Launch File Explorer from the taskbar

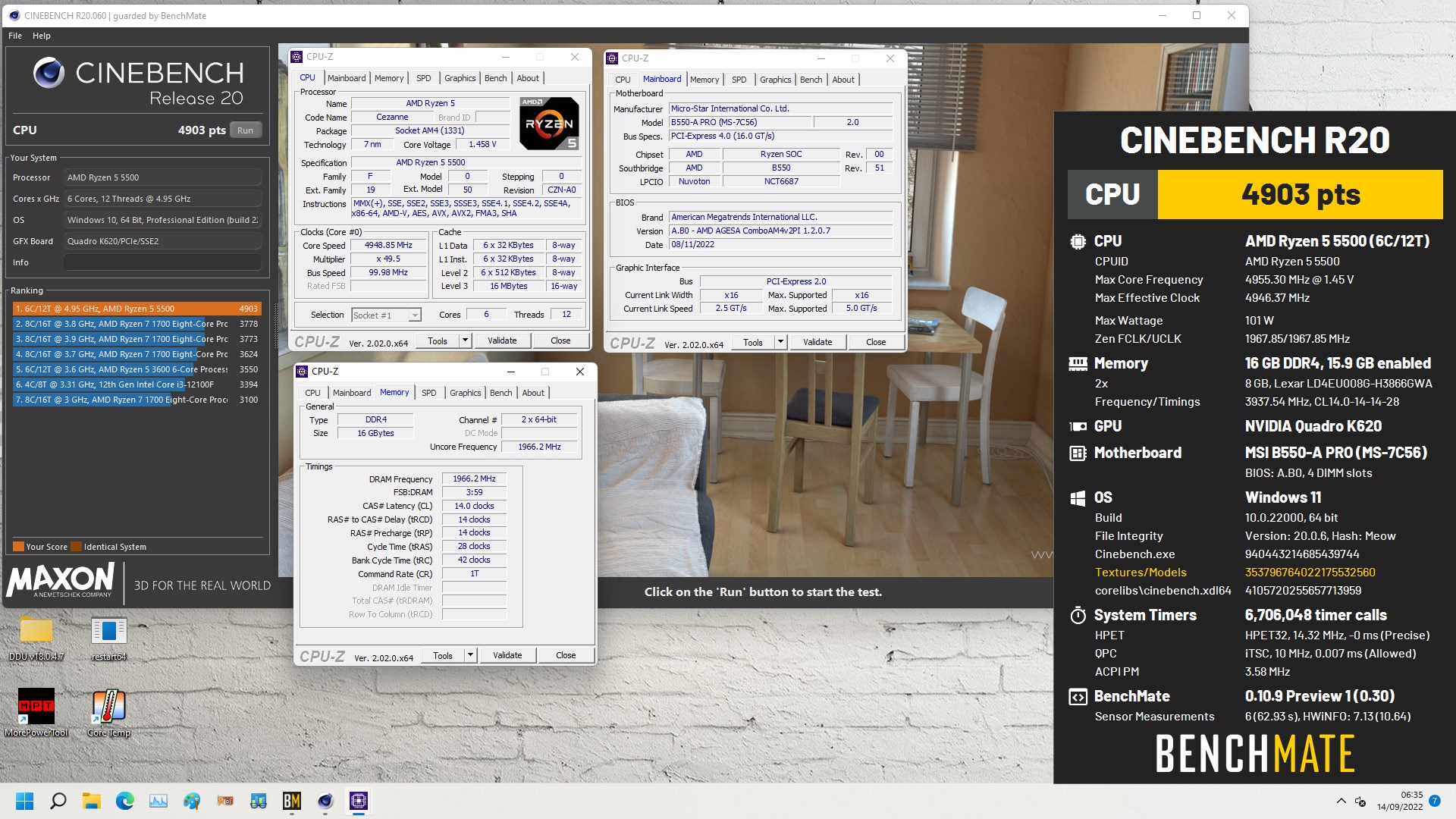pos(92,801)
